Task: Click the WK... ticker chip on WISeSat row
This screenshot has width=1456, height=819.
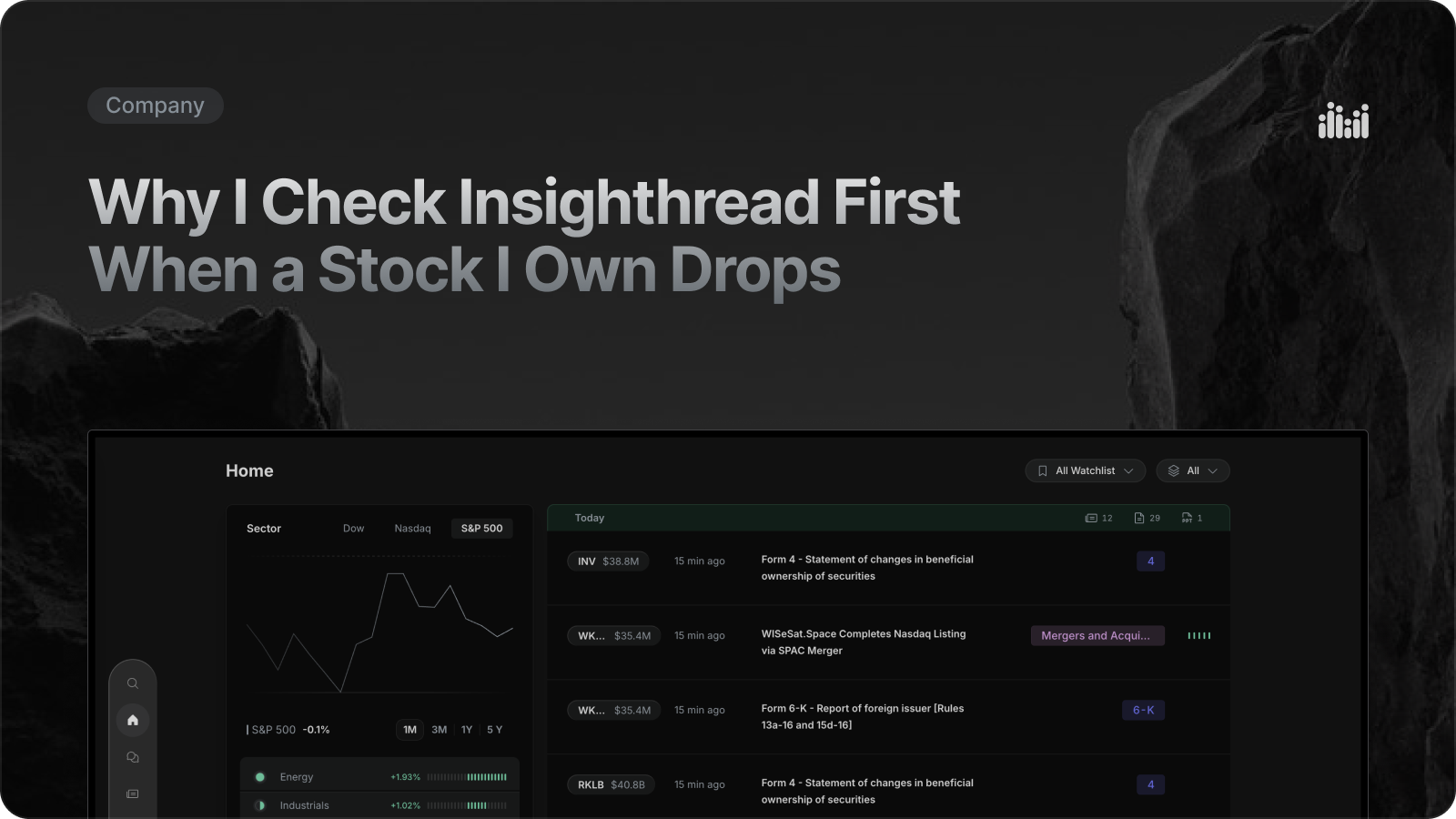Action: [614, 635]
